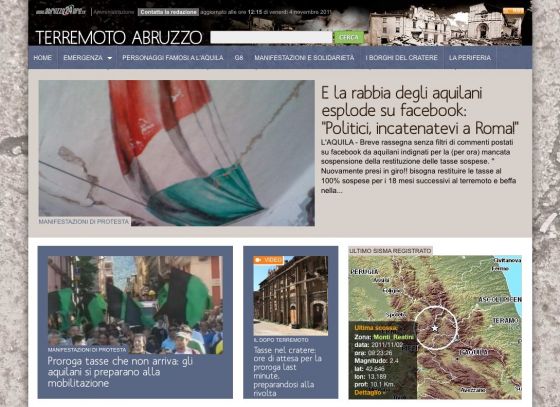Click ULTIMO SISMA REGISTRATO heading
Viewport: 560px width, 407px height.
pos(390,251)
